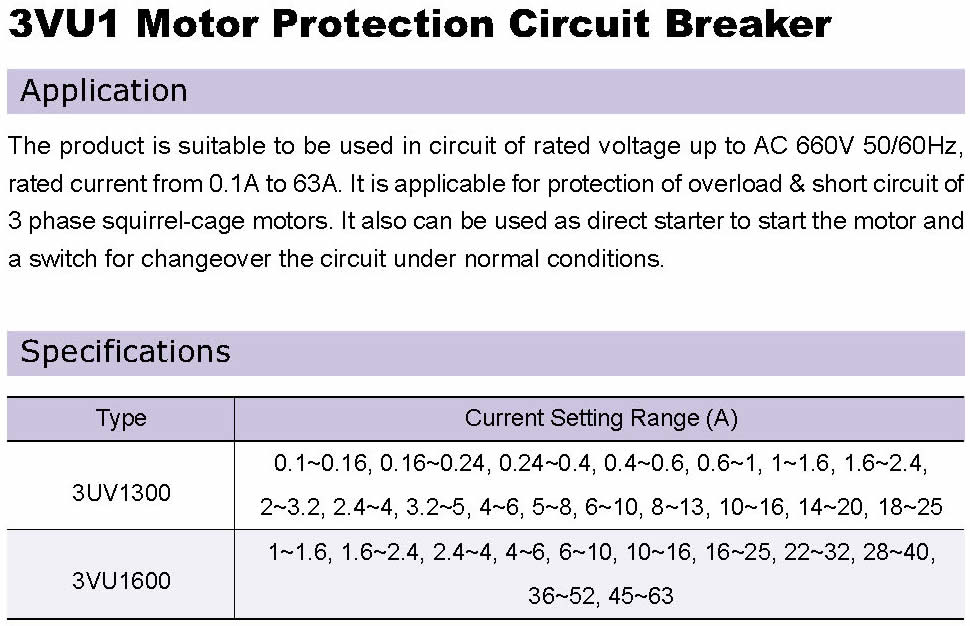Click the 45~63 range value
Viewport: 970px width, 626px height.
click(641, 596)
